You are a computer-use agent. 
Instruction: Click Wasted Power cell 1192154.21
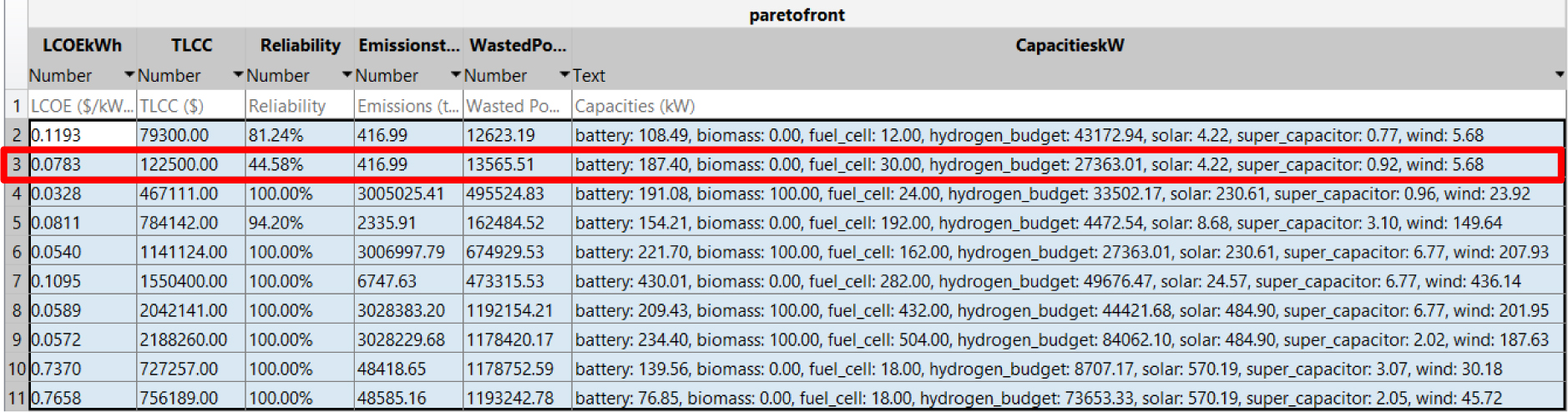coord(518,310)
